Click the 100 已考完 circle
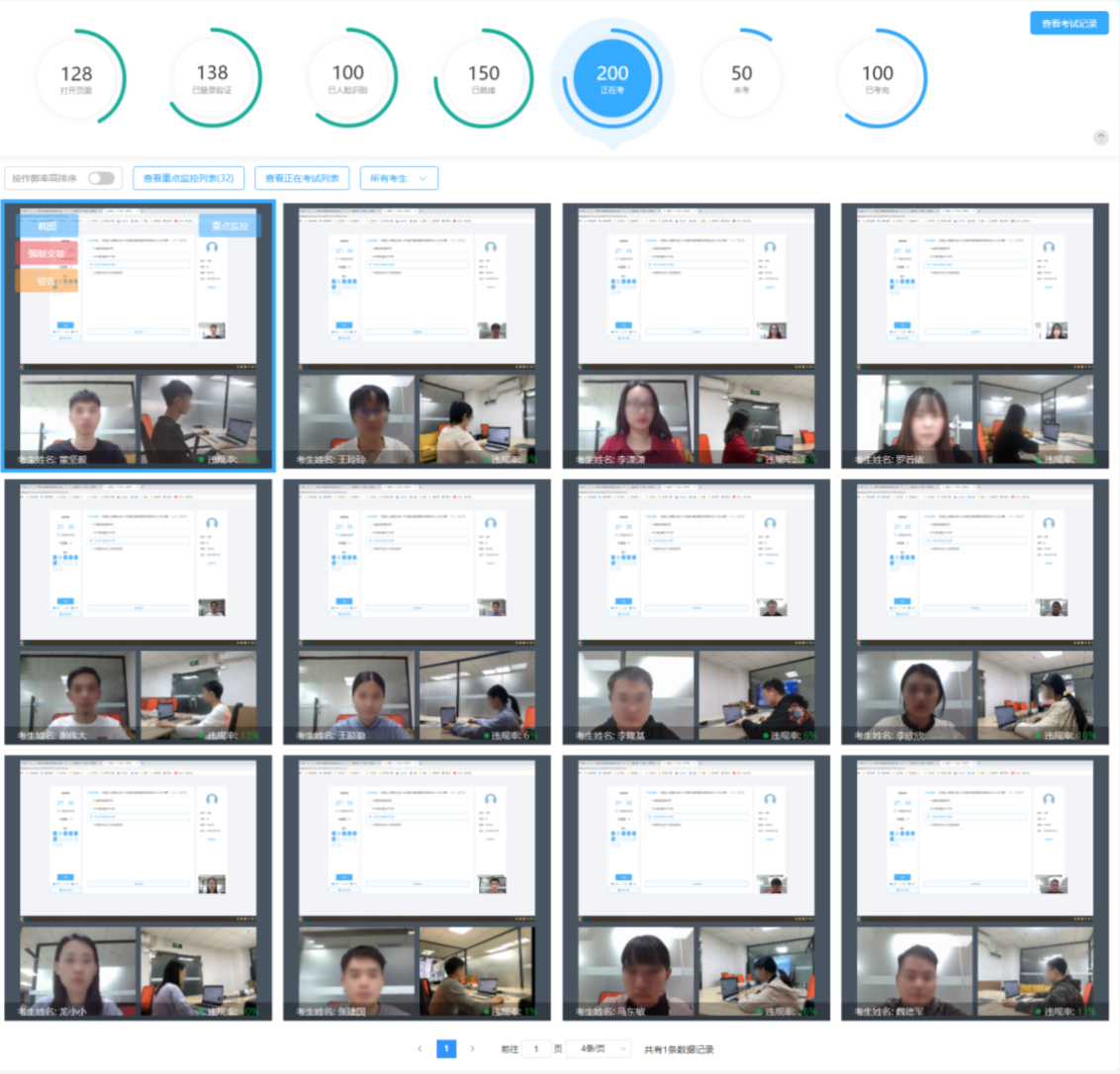 (x=878, y=78)
